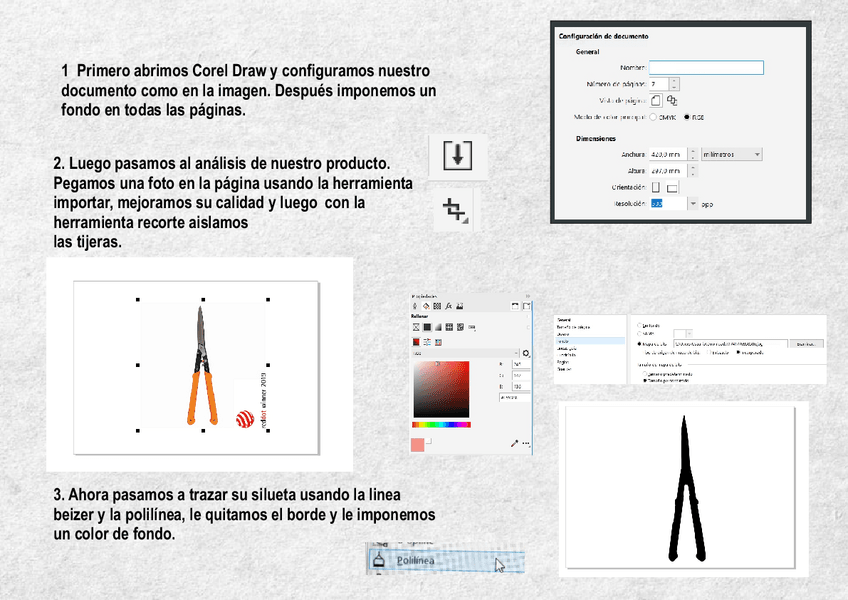
Task: Click the red dot award logo
Action: click(245, 419)
